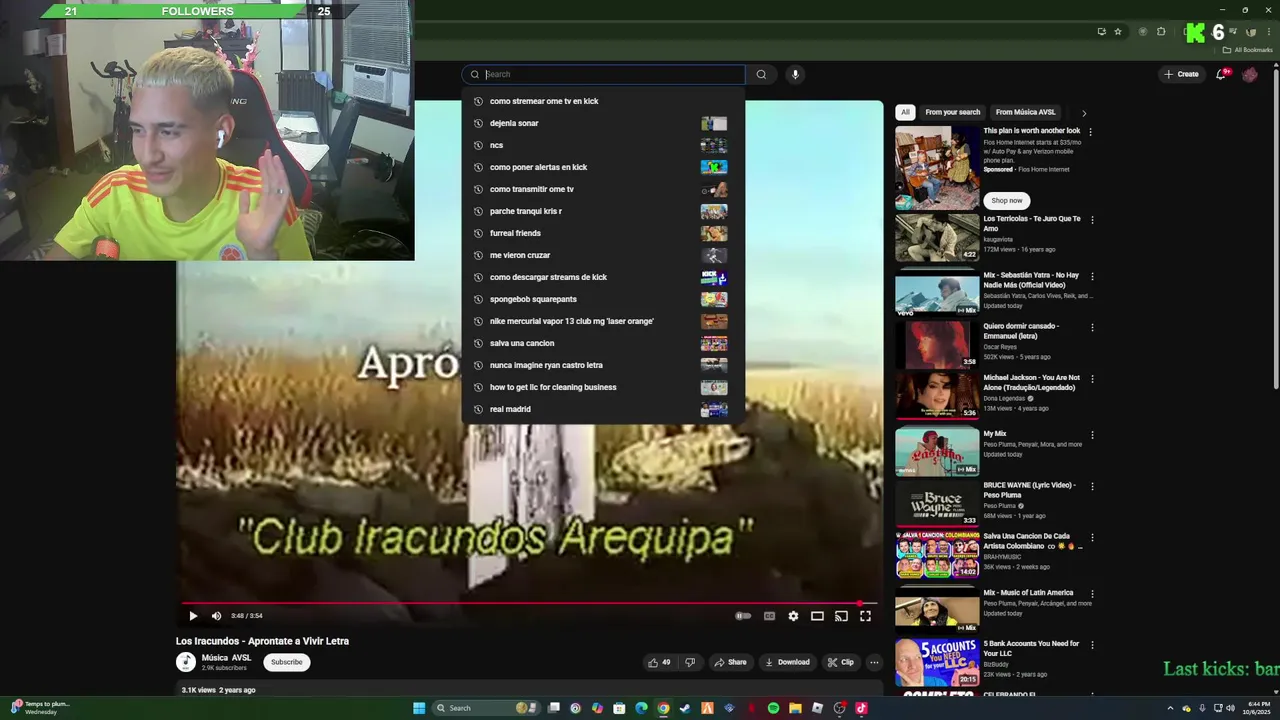Start voice search with the microphone icon
The height and width of the screenshot is (720, 1280).
tap(795, 74)
